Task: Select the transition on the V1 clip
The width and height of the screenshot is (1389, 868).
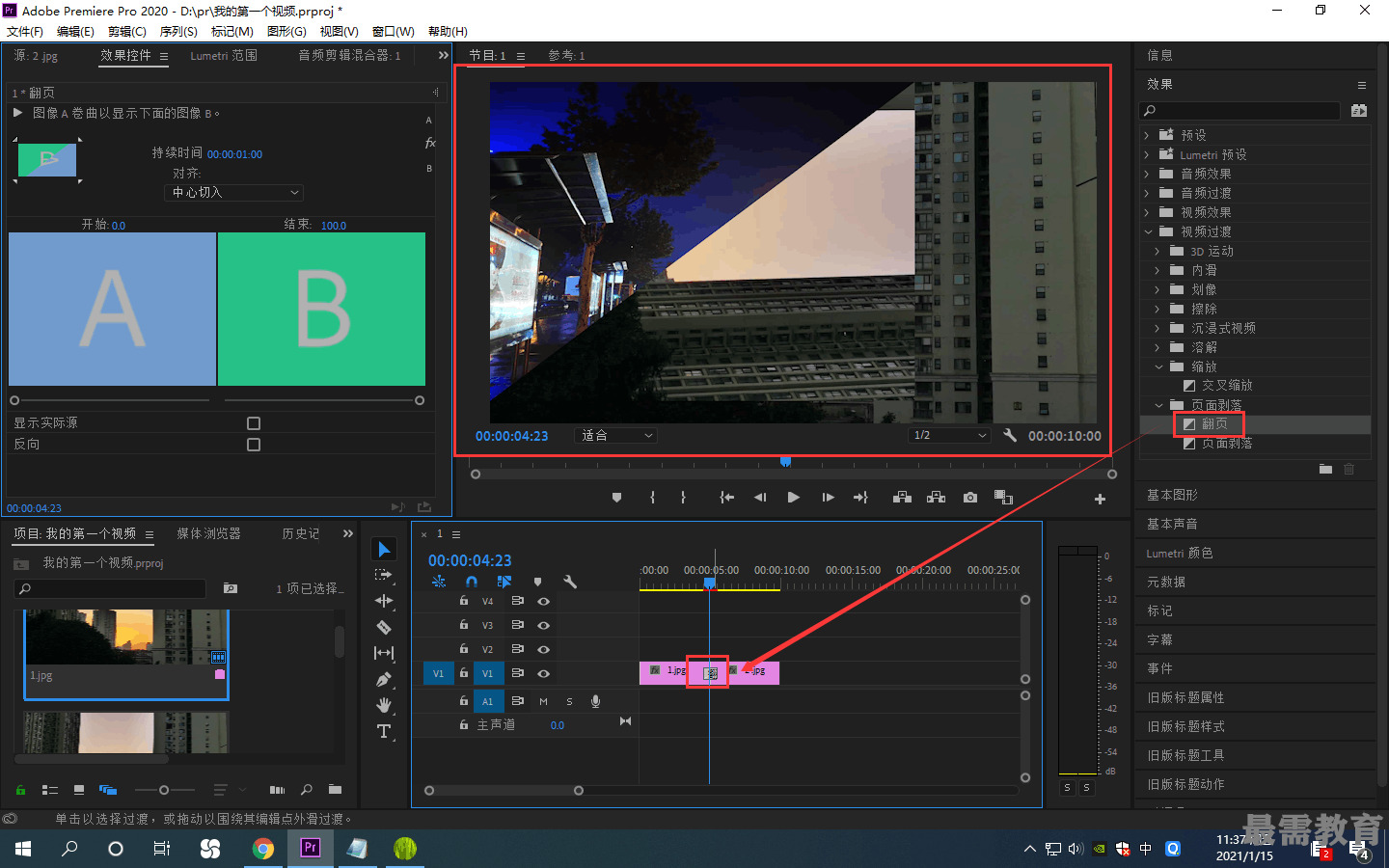Action: point(710,673)
